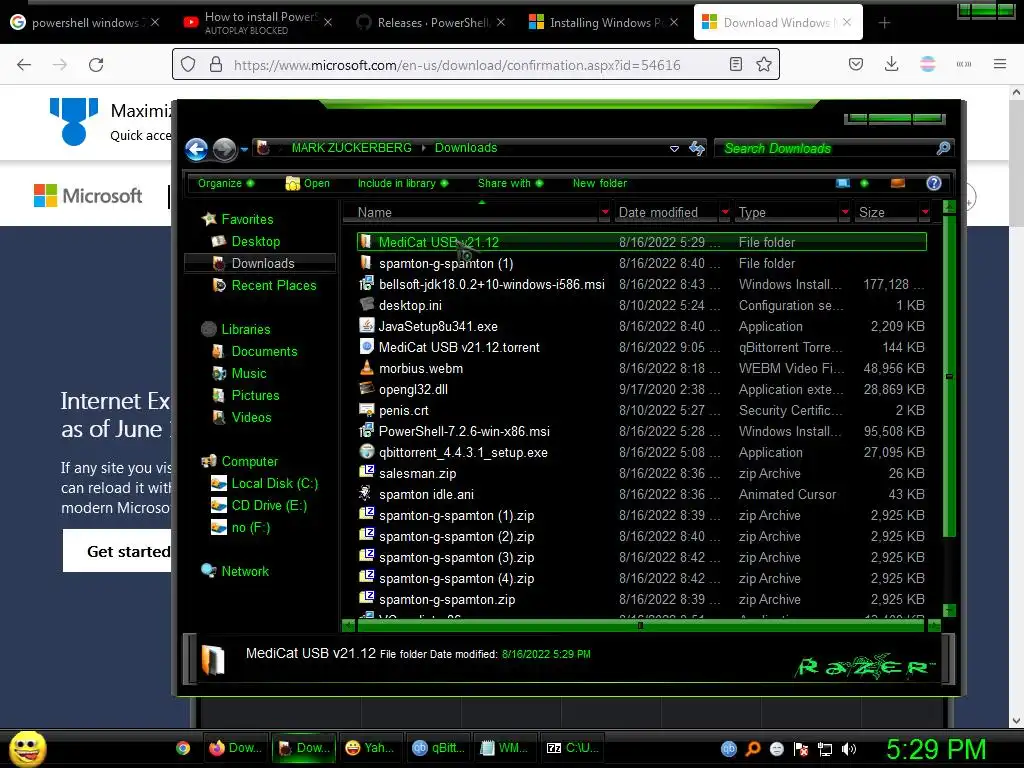Open Firefox downloads arrow icon
Viewport: 1024px width, 768px height.
pyautogui.click(x=891, y=64)
